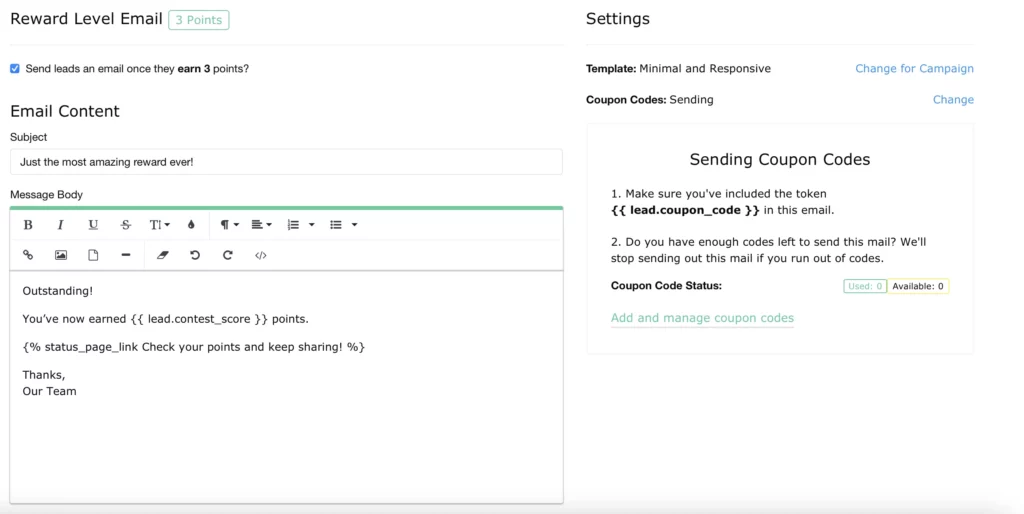Click the Available: 0 status badge

(918, 286)
